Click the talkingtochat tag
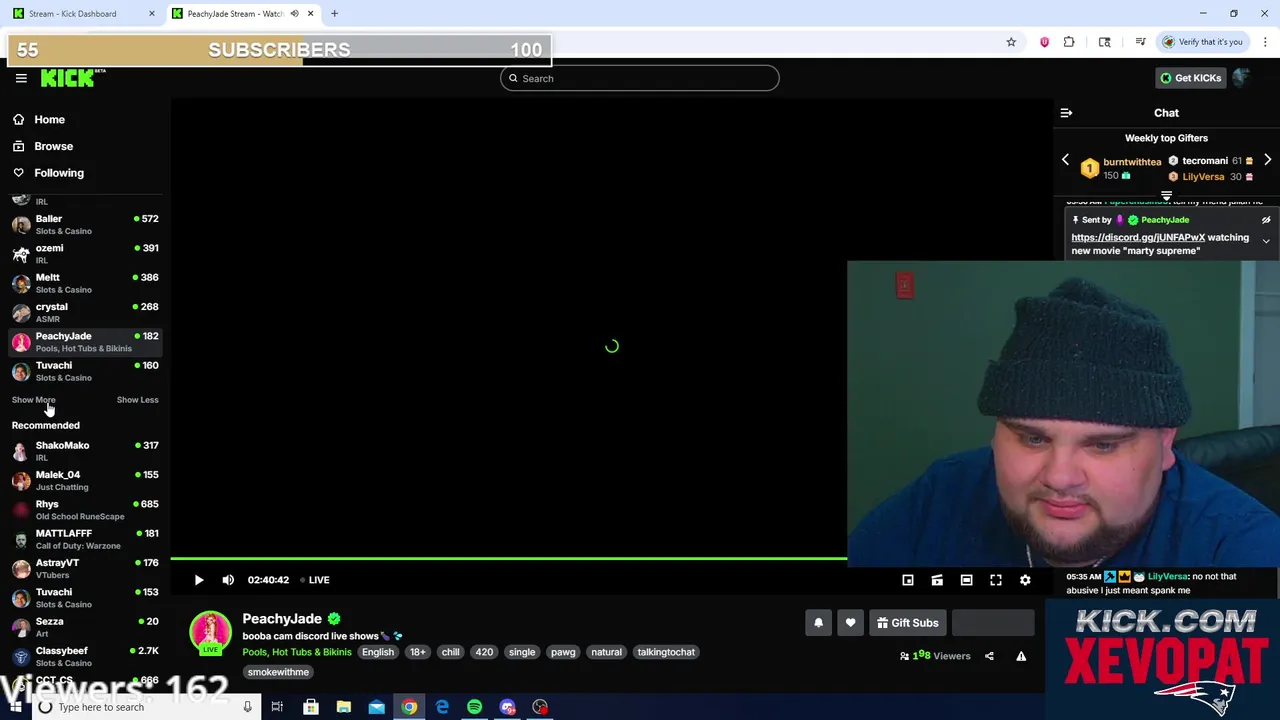Image resolution: width=1280 pixels, height=720 pixels. click(666, 652)
